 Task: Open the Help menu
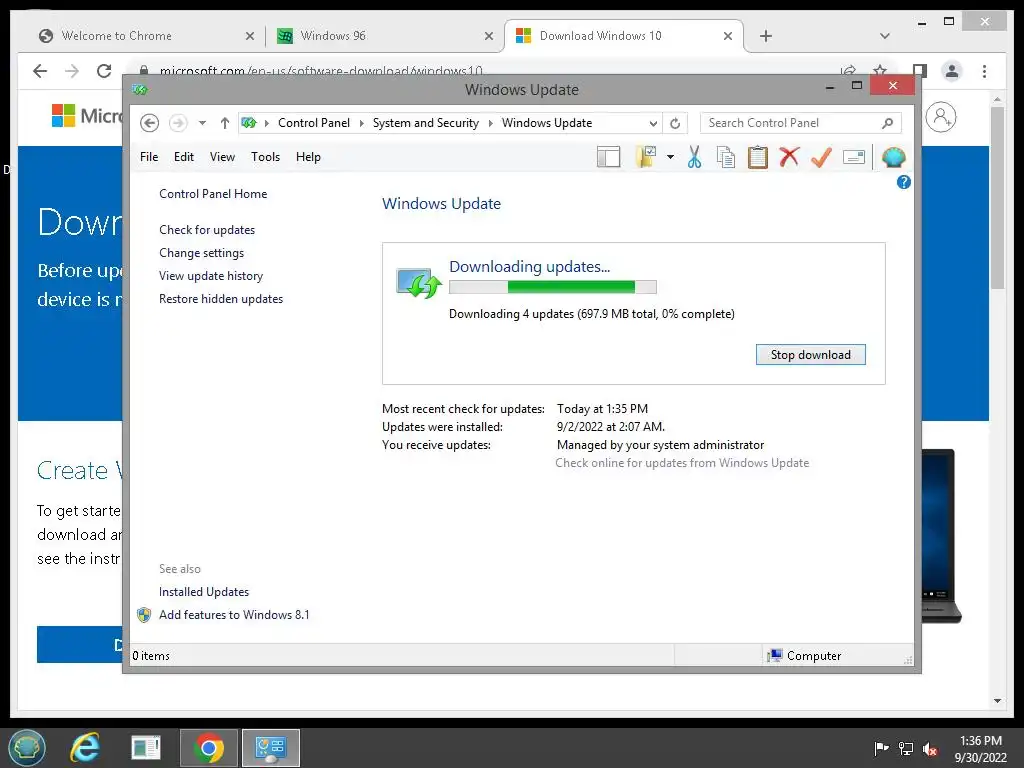308,157
